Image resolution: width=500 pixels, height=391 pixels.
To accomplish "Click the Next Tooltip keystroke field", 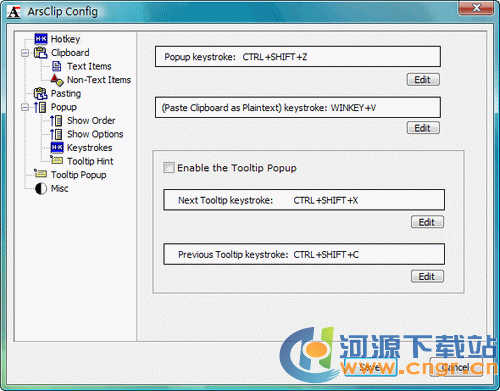I will [304, 200].
